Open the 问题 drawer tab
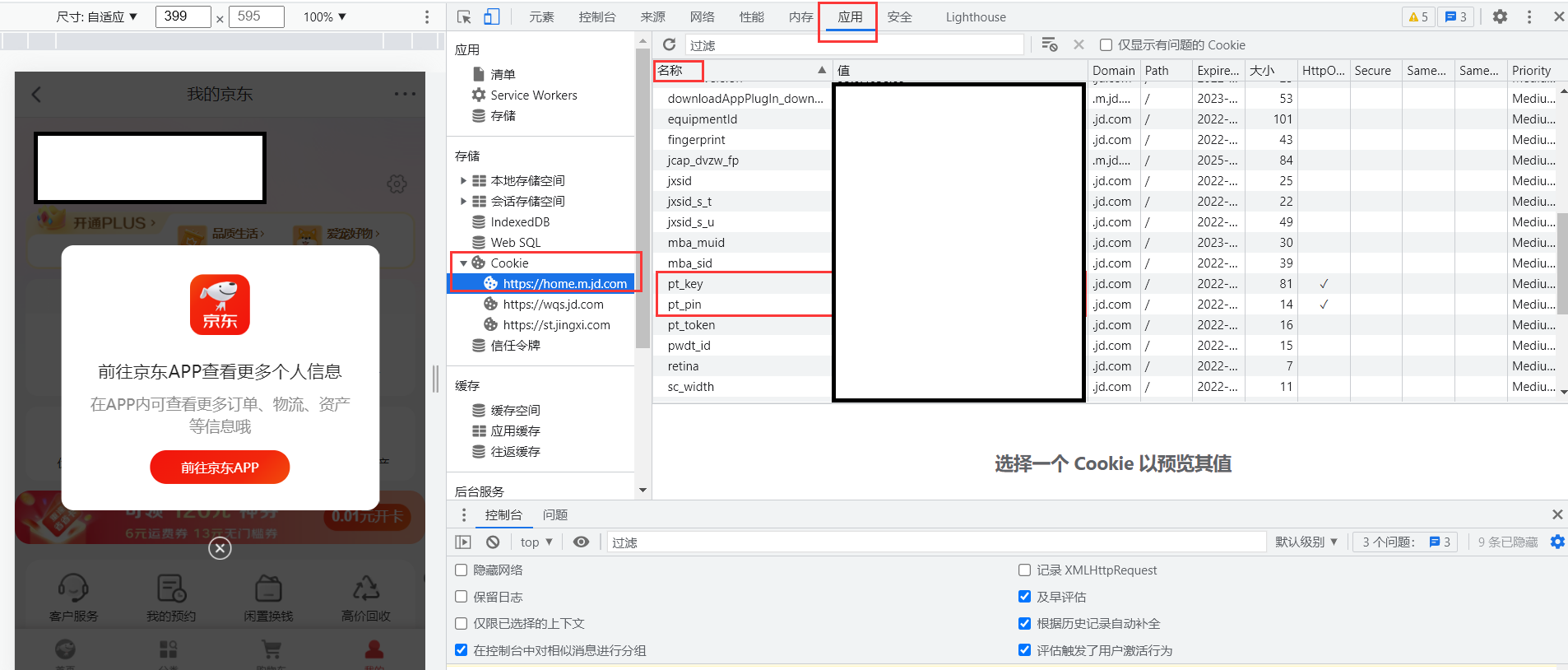1568x670 pixels. coord(555,514)
